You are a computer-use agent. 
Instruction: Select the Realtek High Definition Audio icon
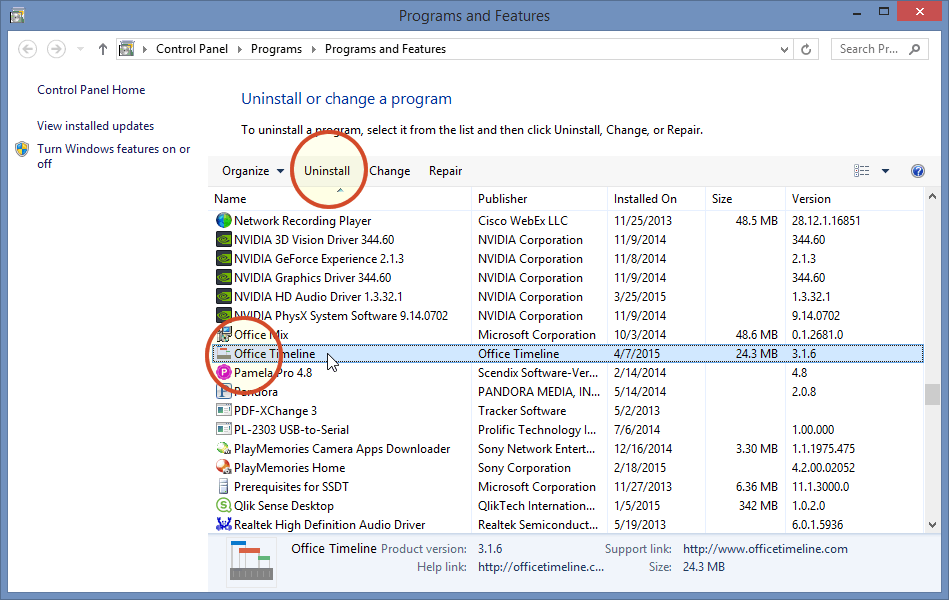pyautogui.click(x=223, y=524)
